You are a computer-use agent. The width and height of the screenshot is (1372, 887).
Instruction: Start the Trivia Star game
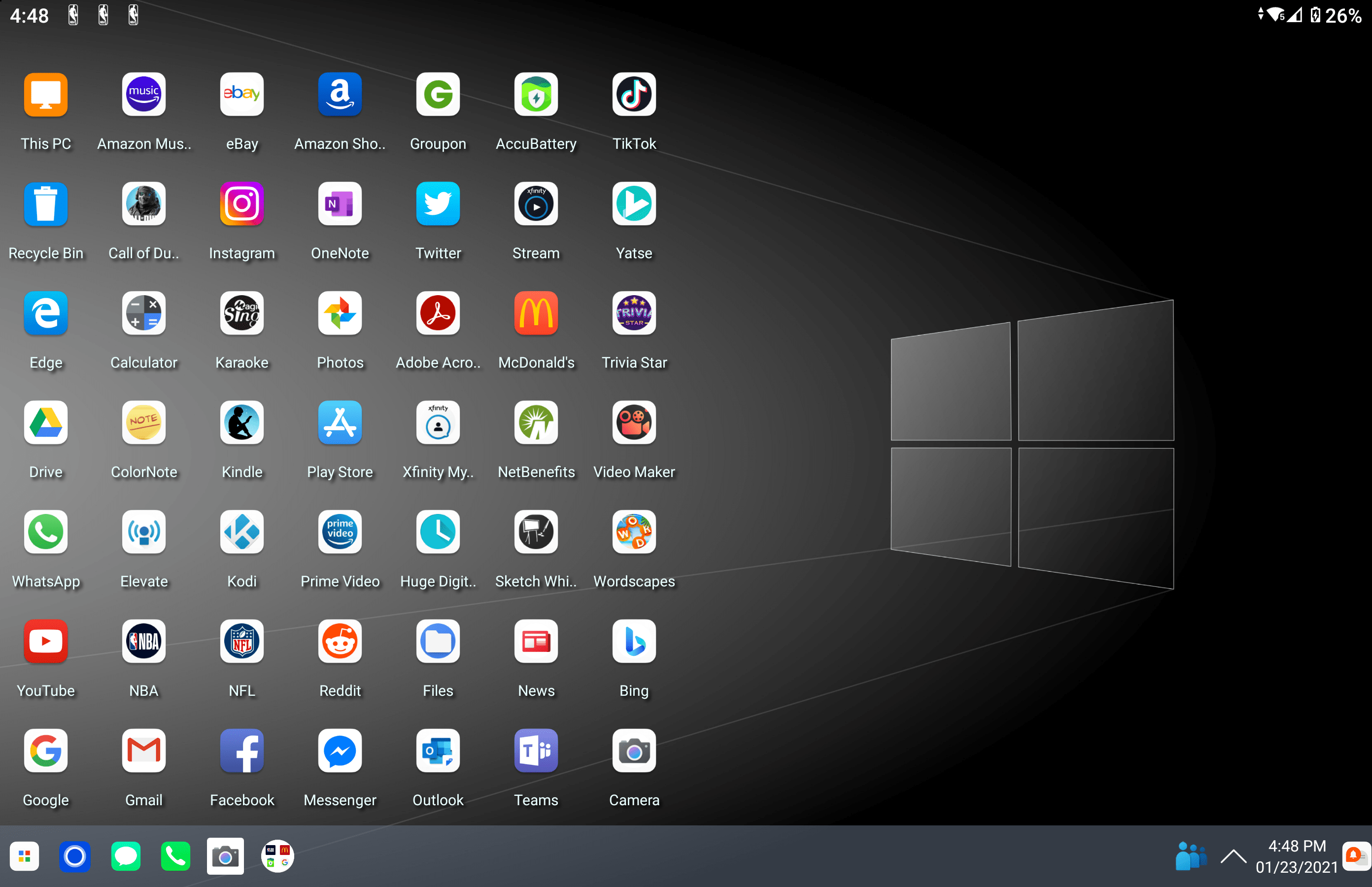coord(634,313)
